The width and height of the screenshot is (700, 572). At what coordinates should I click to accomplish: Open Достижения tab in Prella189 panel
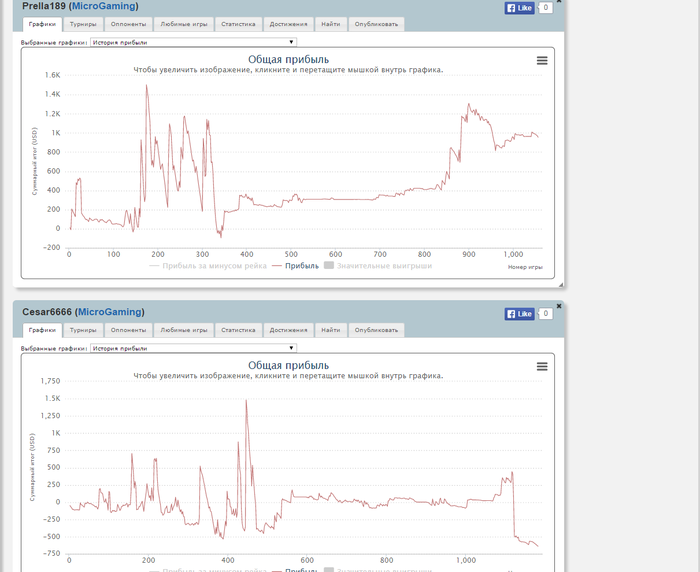pos(288,24)
